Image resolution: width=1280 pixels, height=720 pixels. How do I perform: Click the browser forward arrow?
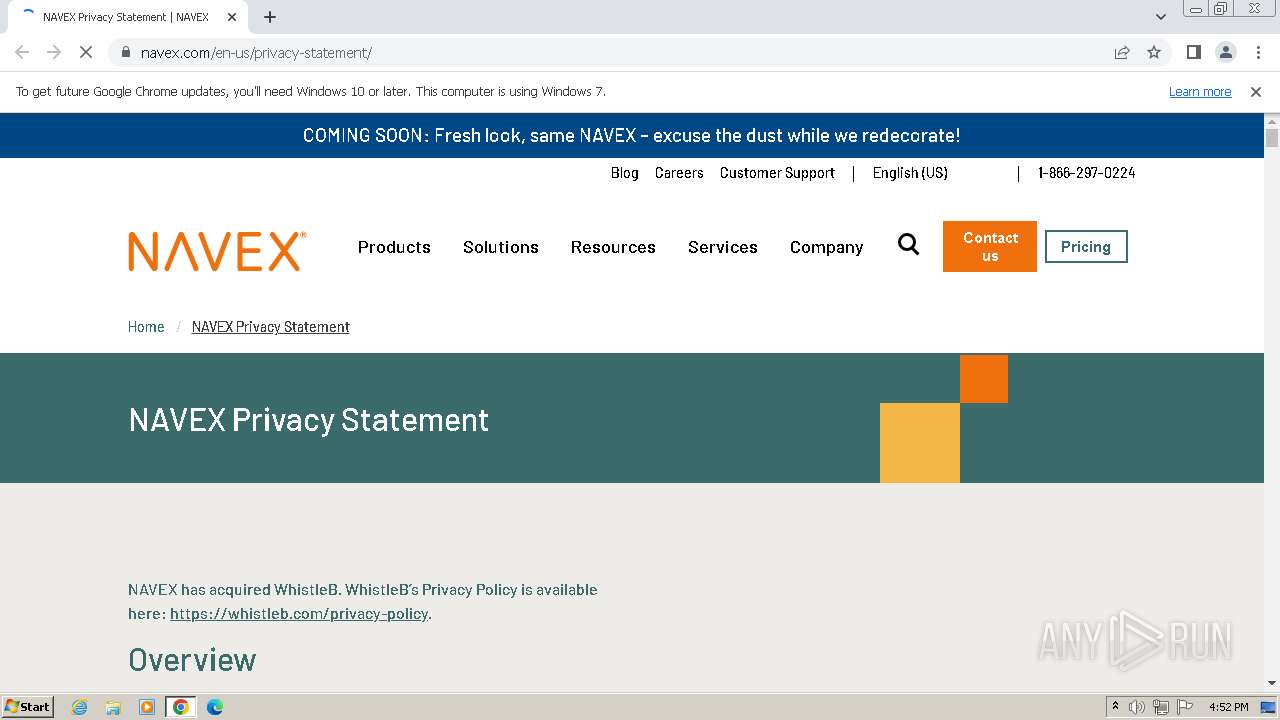click(54, 52)
